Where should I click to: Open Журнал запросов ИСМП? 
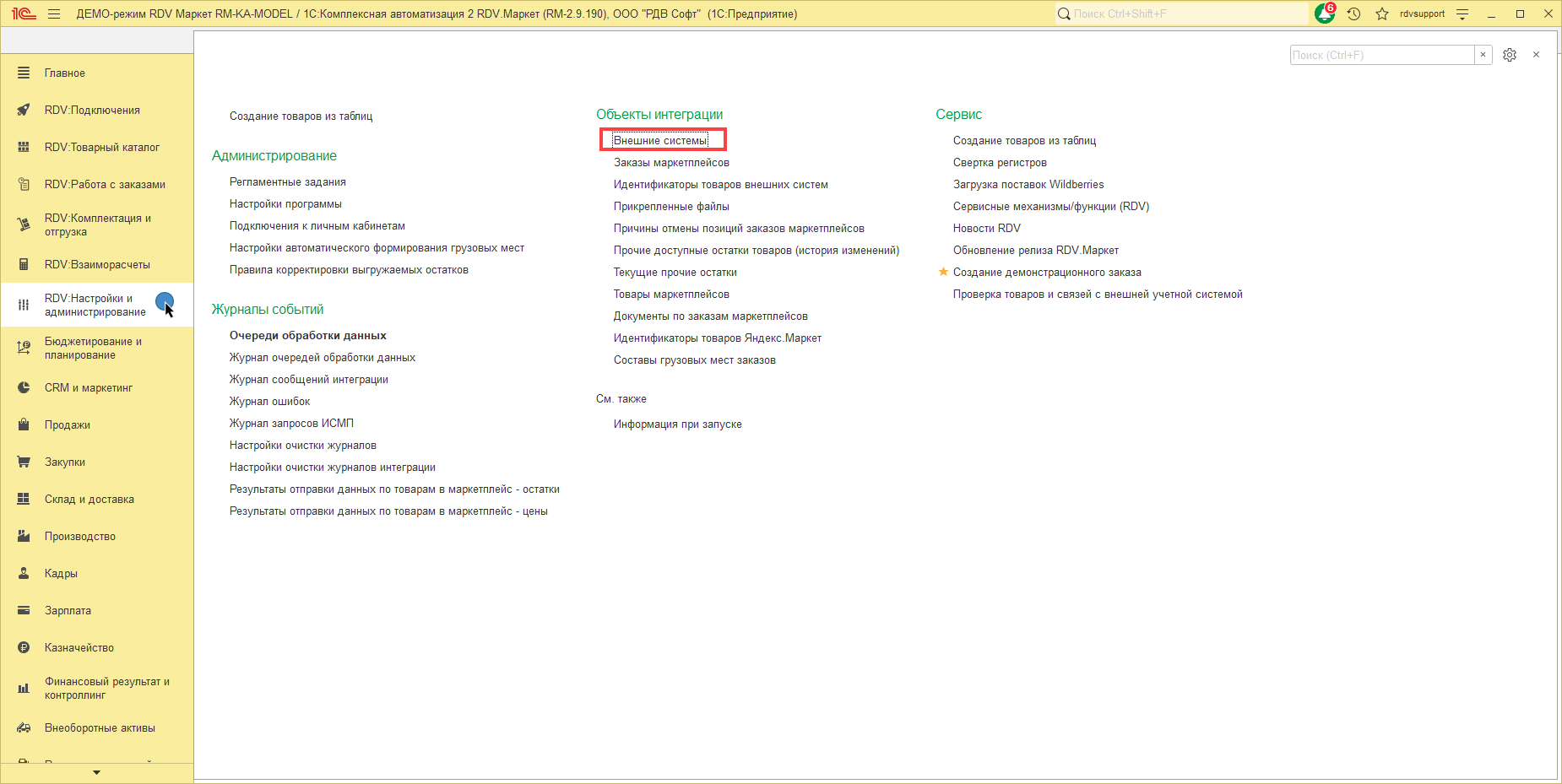tap(291, 423)
